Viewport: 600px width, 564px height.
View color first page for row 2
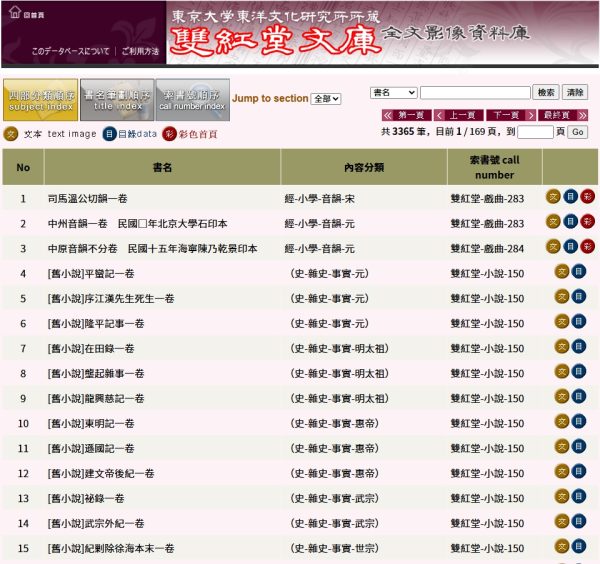click(587, 222)
